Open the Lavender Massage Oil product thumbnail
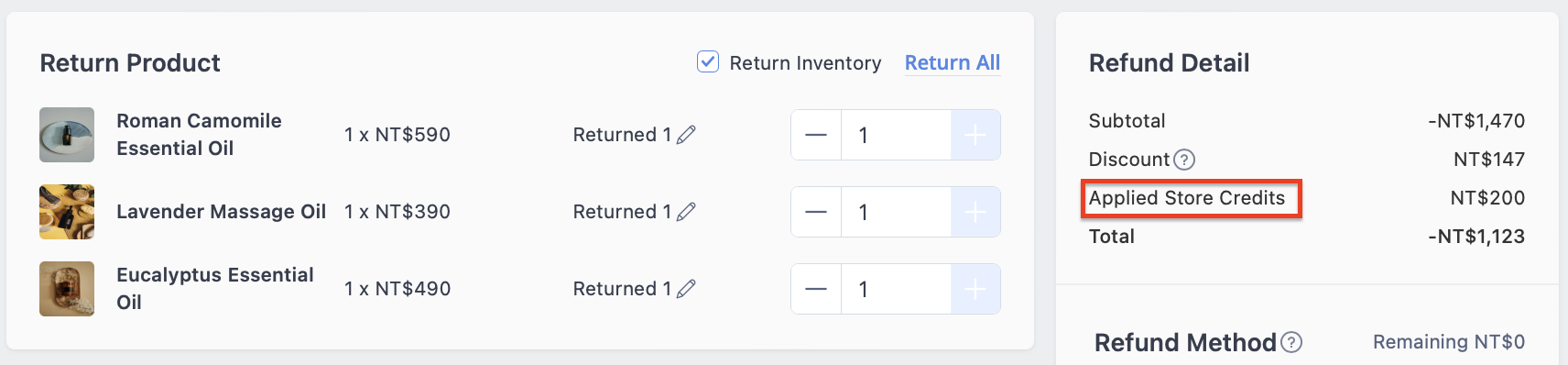Viewport: 1568px width, 365px height. [67, 212]
